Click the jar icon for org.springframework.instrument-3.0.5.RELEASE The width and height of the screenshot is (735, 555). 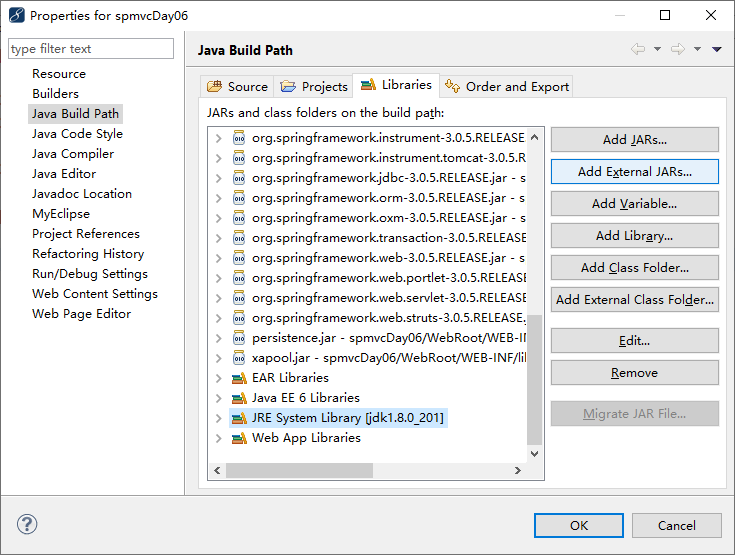239,138
